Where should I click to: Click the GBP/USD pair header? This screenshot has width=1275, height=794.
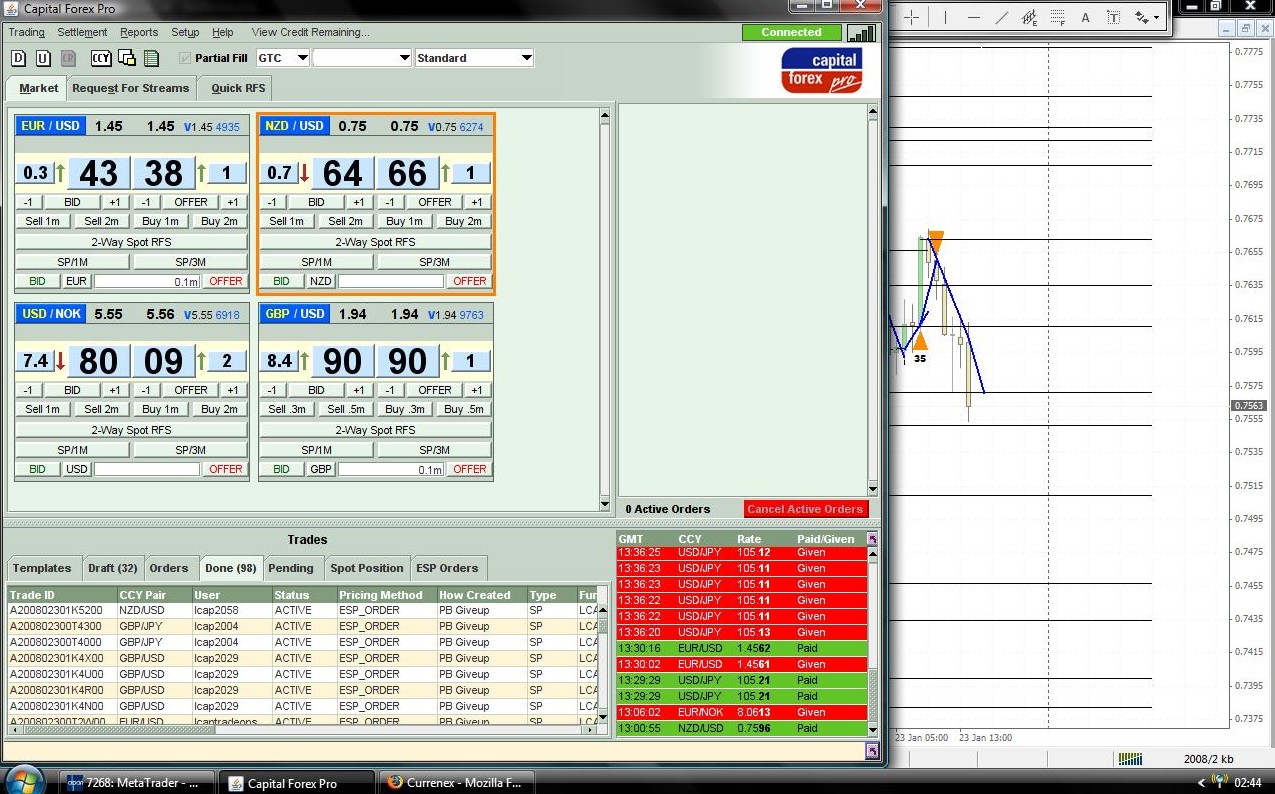pos(294,314)
